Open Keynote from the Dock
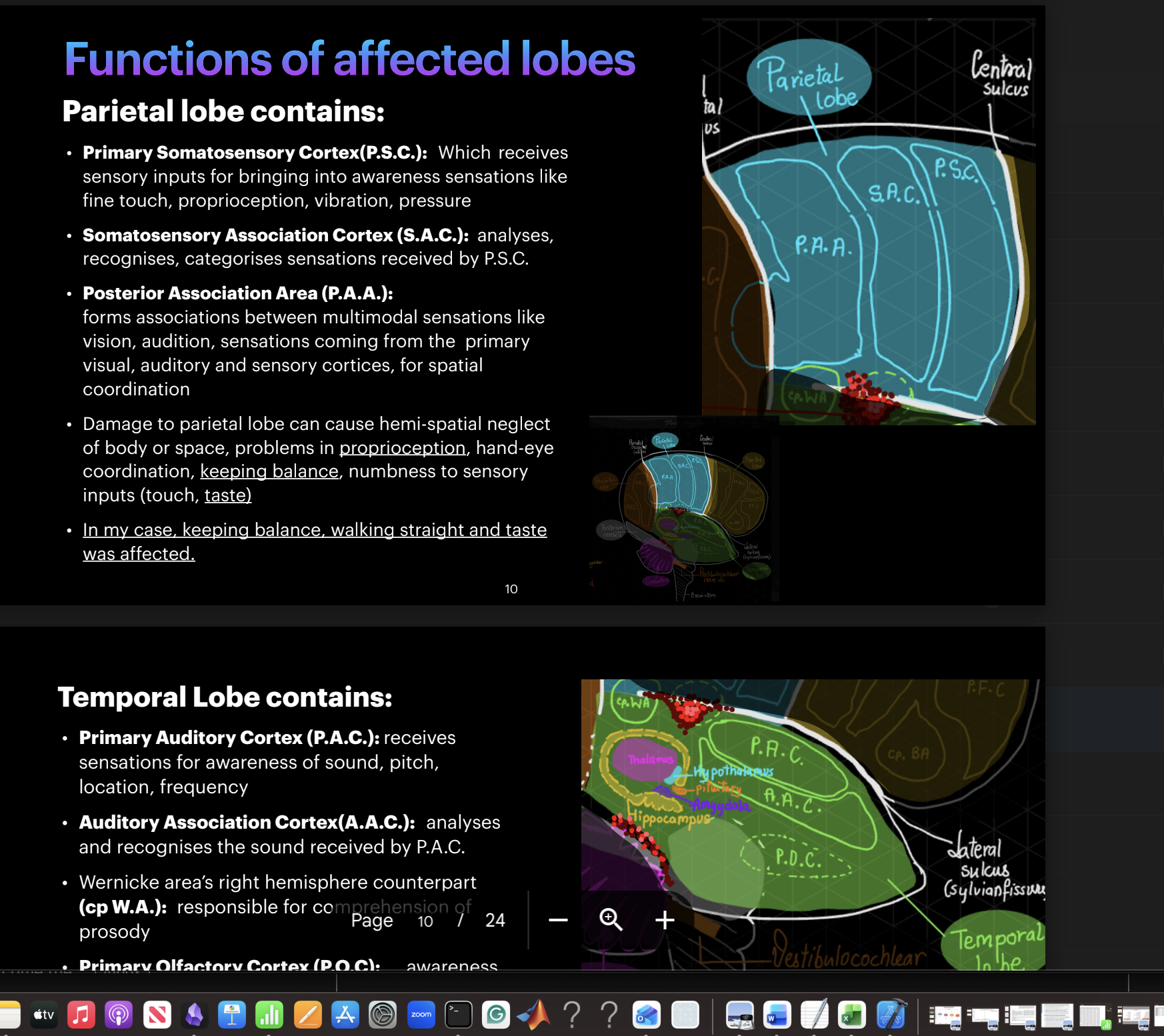The image size is (1164, 1036). pos(232,1015)
